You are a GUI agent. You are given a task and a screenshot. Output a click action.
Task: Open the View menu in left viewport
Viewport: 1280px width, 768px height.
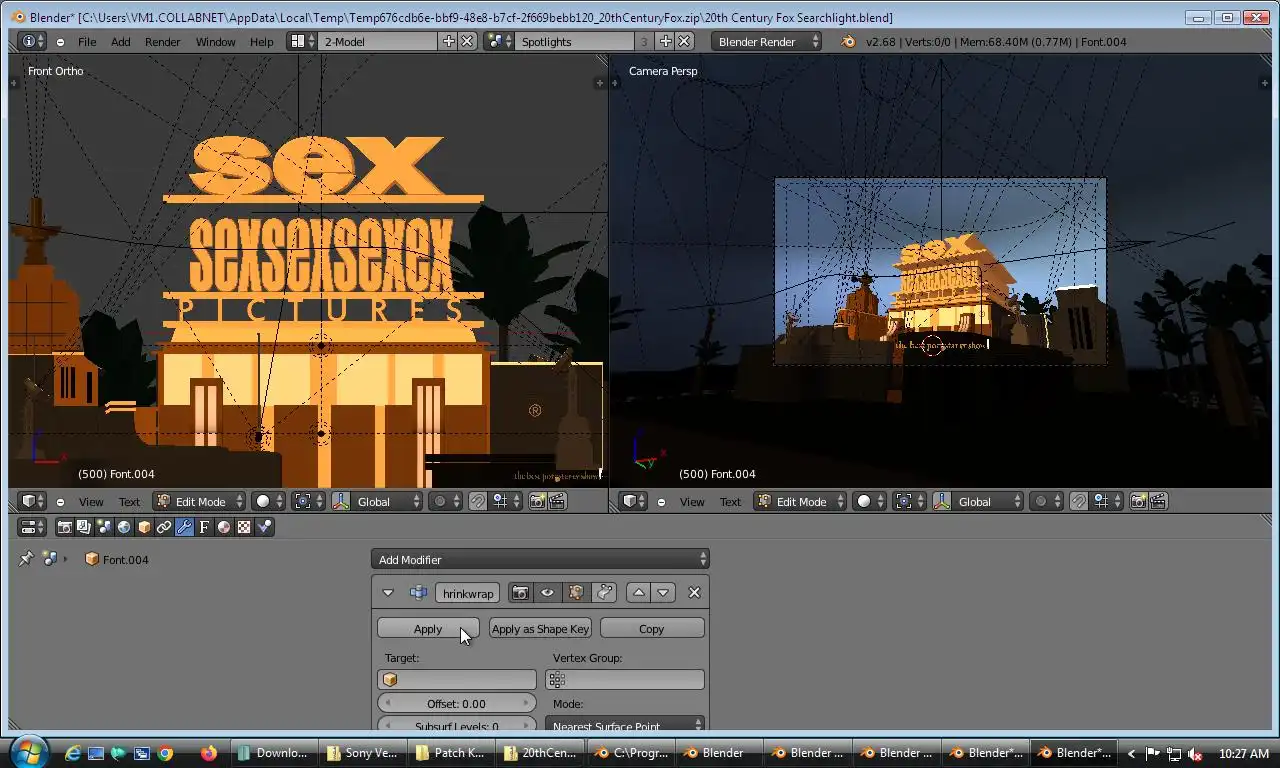[x=91, y=501]
